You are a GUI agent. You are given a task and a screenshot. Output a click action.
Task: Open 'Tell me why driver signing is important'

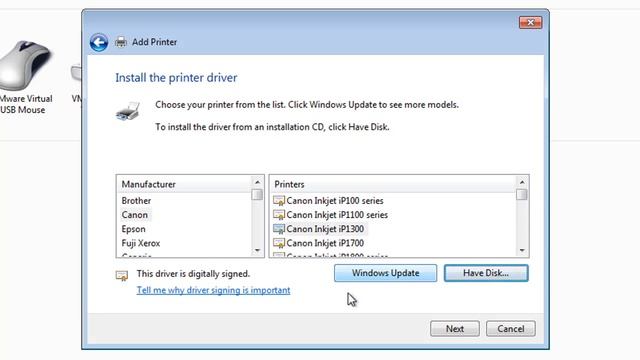pos(213,290)
